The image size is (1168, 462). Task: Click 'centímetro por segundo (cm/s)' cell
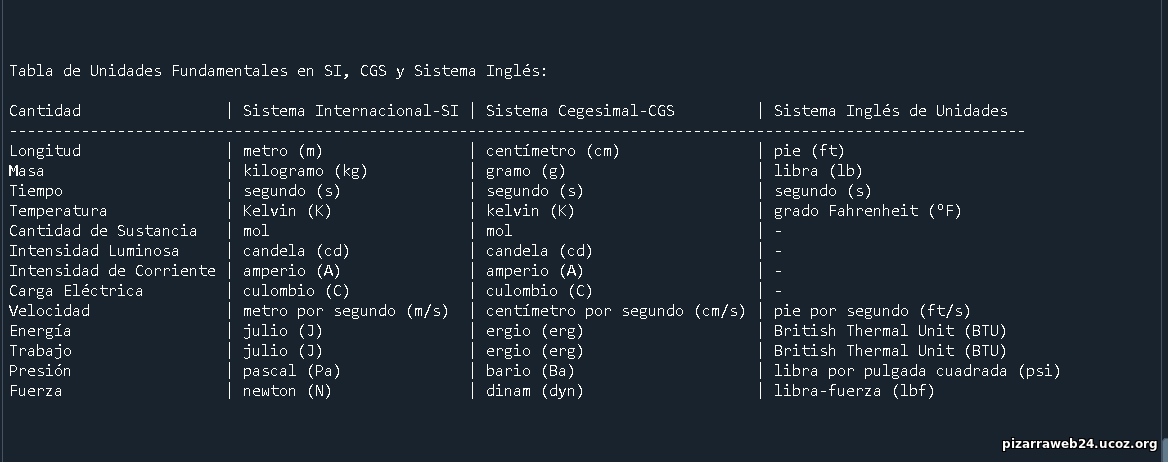[x=615, y=311]
